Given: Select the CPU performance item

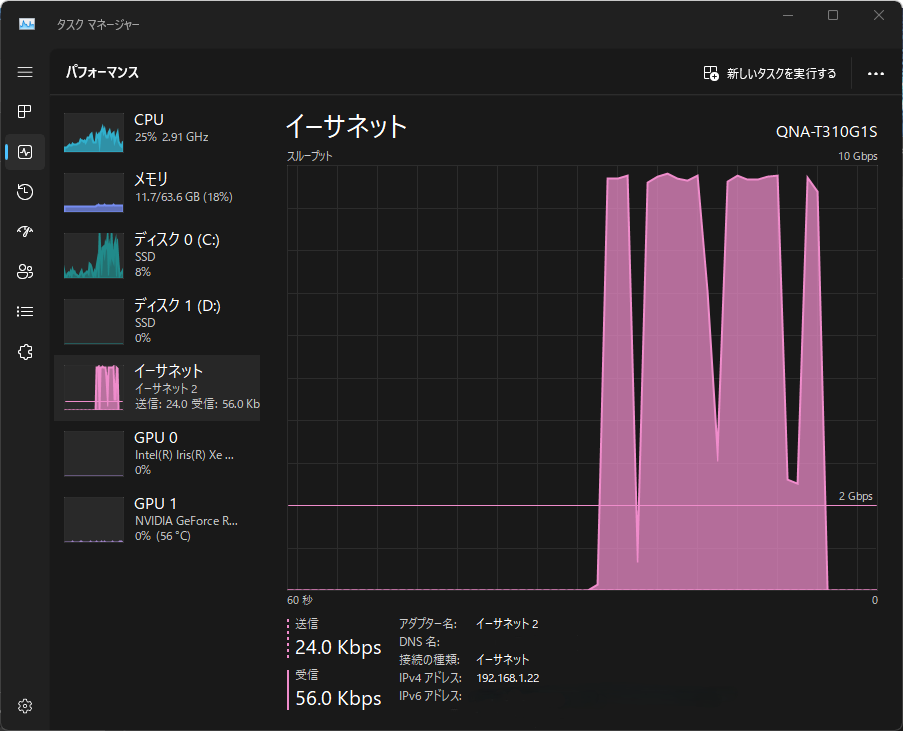Looking at the screenshot, I should (157, 132).
